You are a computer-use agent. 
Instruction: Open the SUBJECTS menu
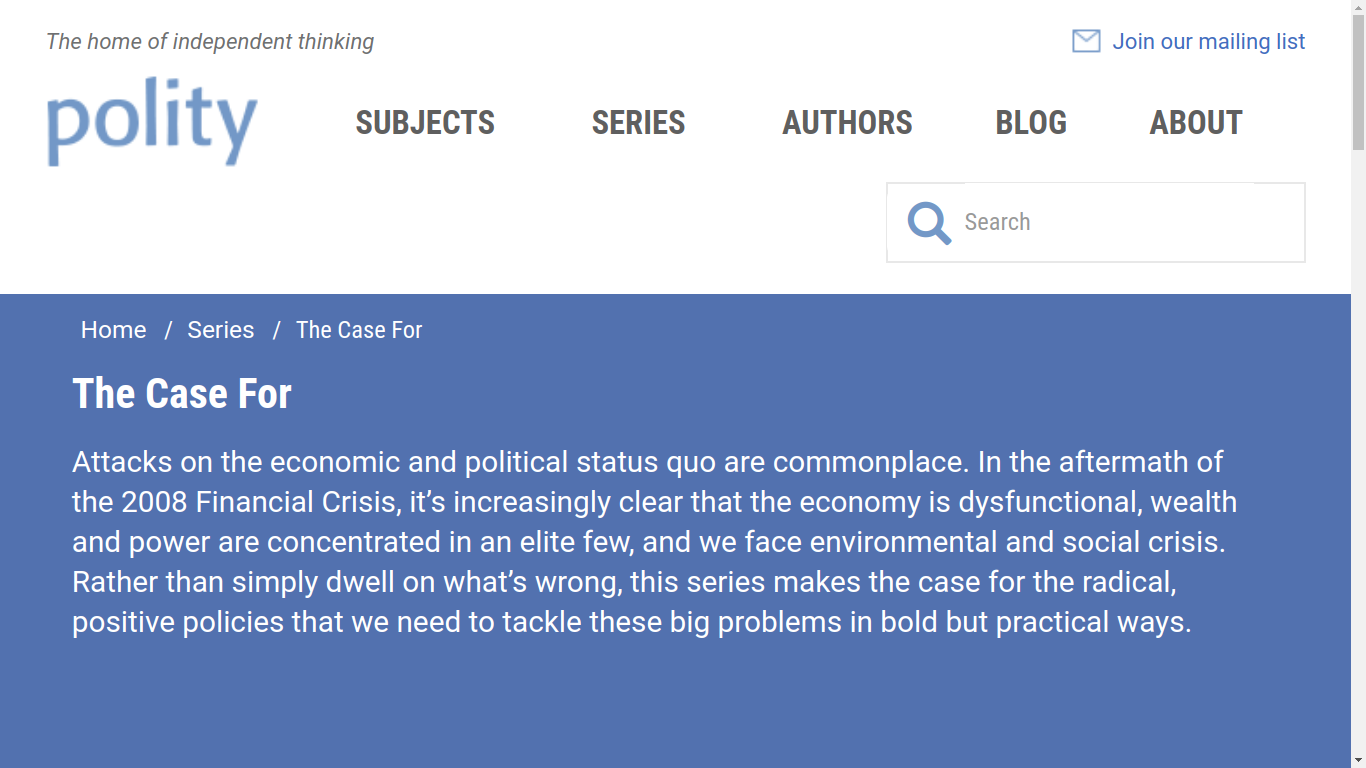(425, 123)
